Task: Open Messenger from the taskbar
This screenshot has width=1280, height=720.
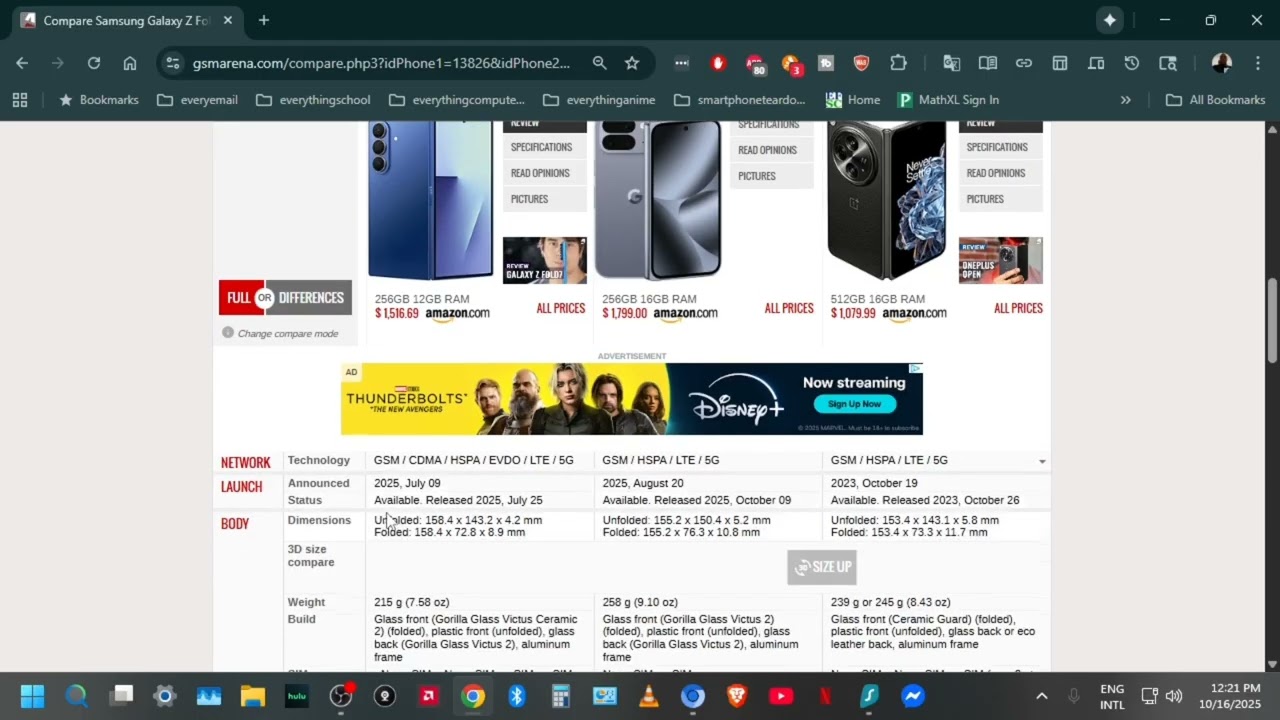Action: 913,696
